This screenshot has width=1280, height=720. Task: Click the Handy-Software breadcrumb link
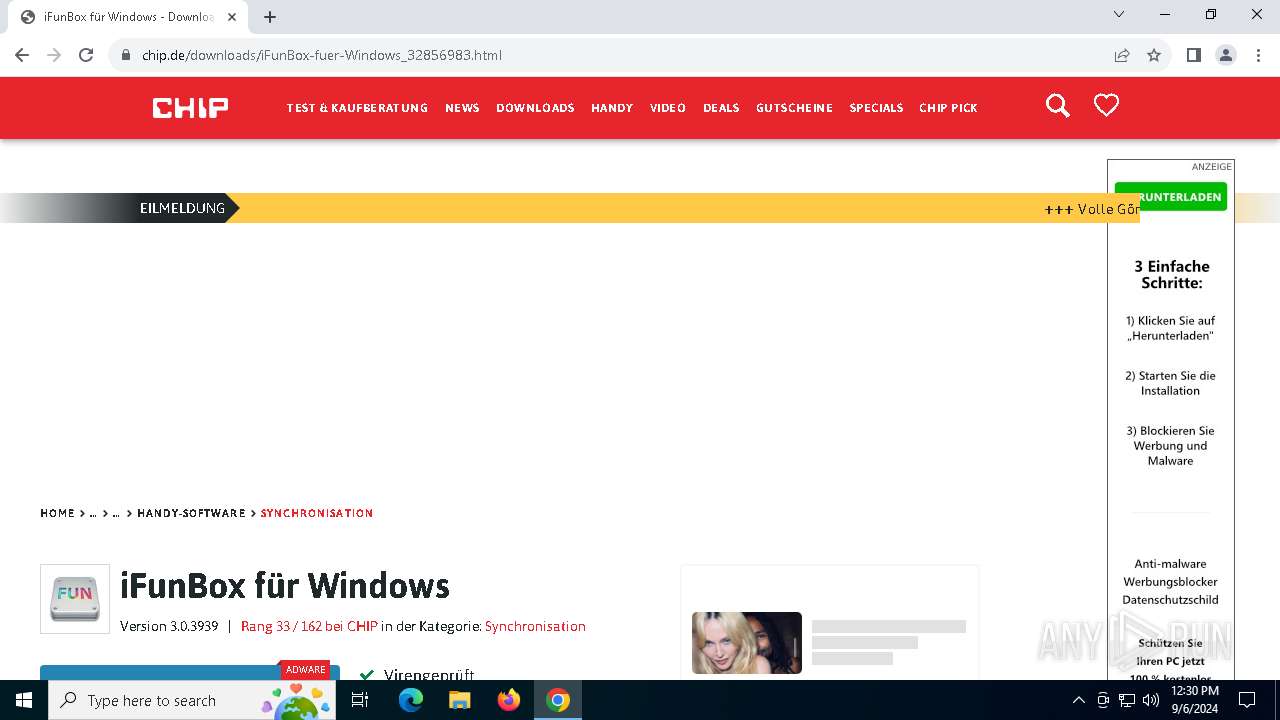(191, 513)
